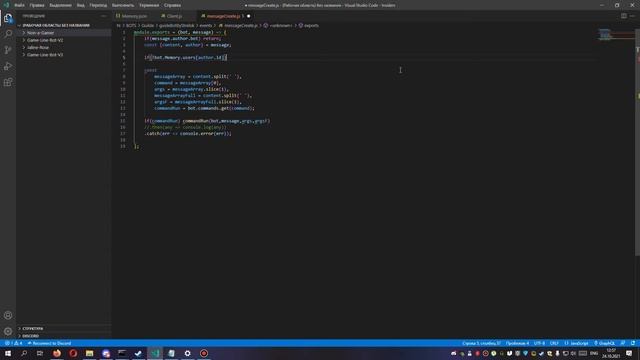
Task: Open the Accounts menu in the activity bar
Action: pos(8,315)
